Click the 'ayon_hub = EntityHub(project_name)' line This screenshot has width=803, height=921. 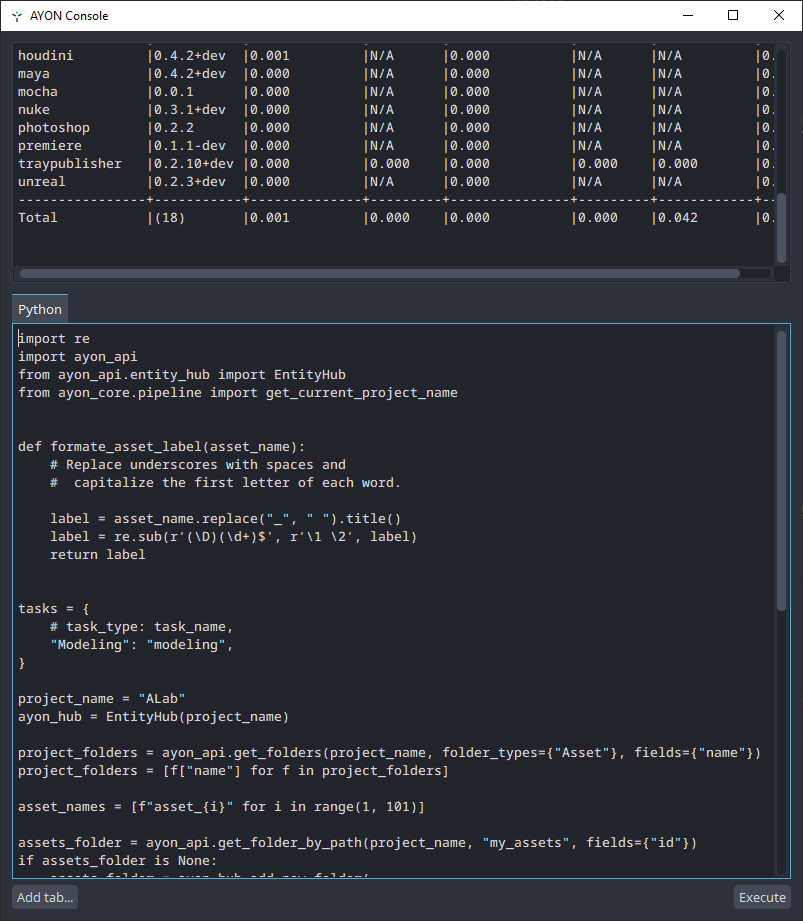pos(153,717)
